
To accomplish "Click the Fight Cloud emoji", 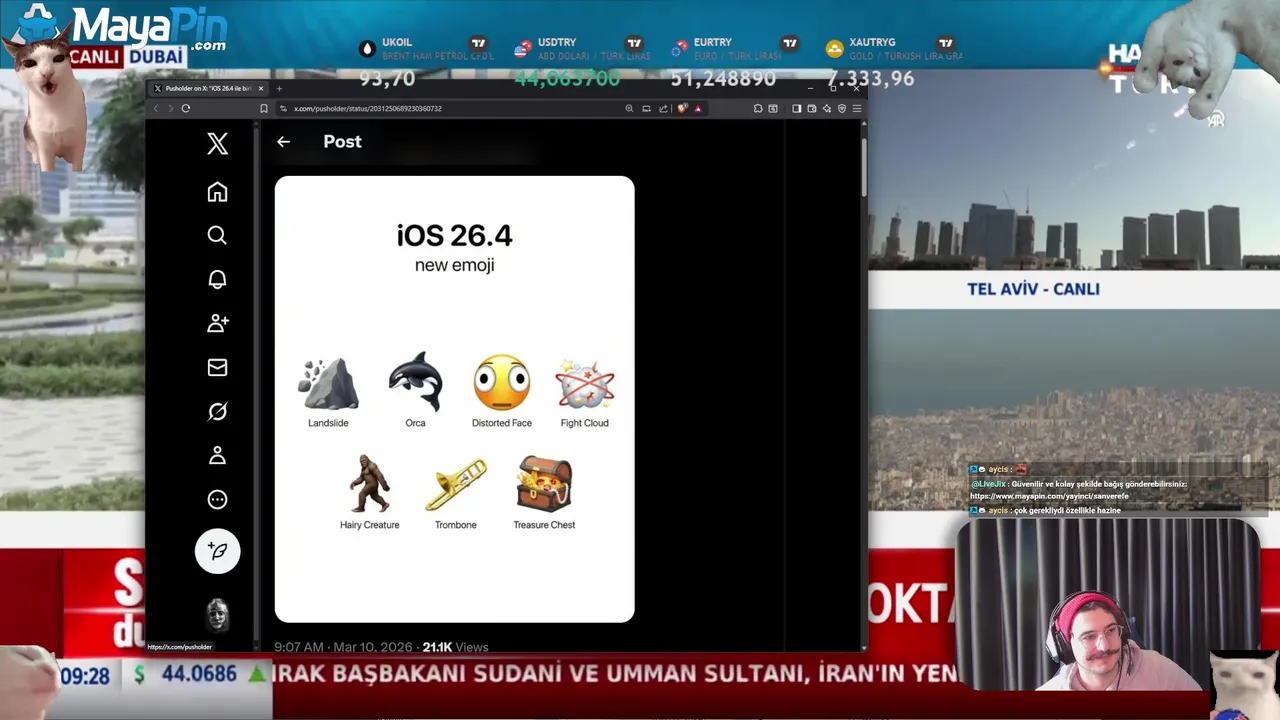I will tap(584, 384).
